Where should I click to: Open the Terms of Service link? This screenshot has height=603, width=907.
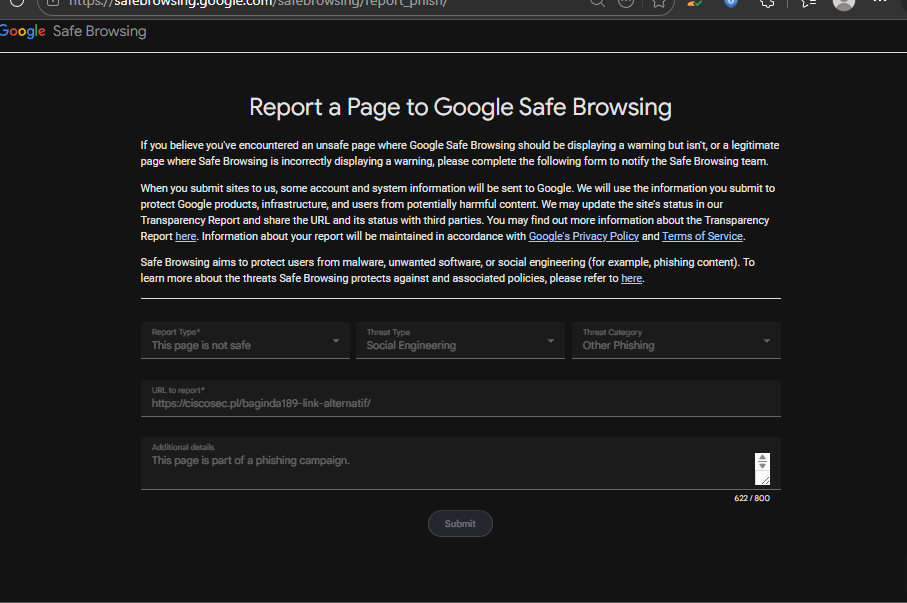coord(702,236)
